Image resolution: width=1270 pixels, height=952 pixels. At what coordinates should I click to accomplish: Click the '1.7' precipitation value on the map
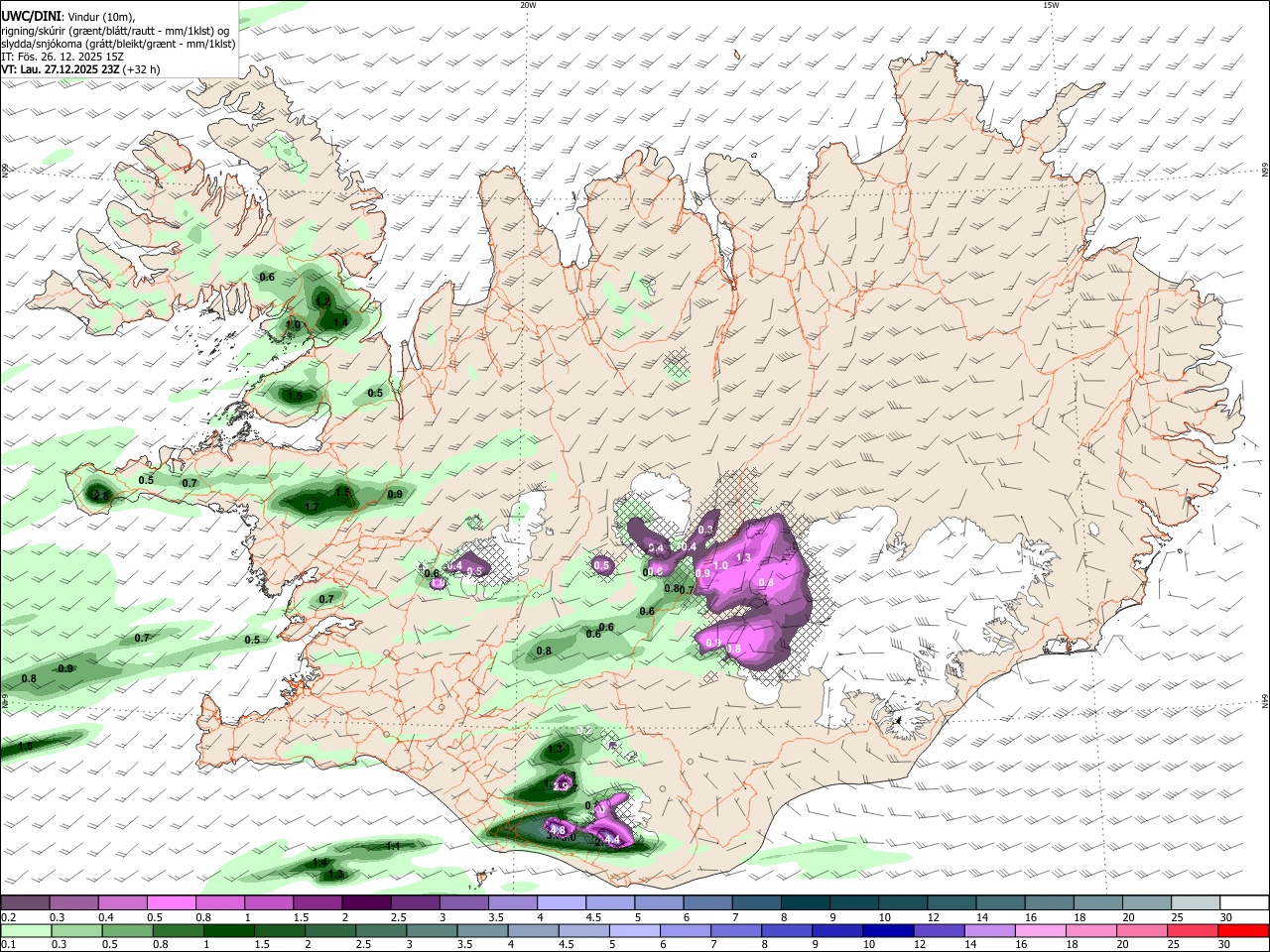click(311, 507)
